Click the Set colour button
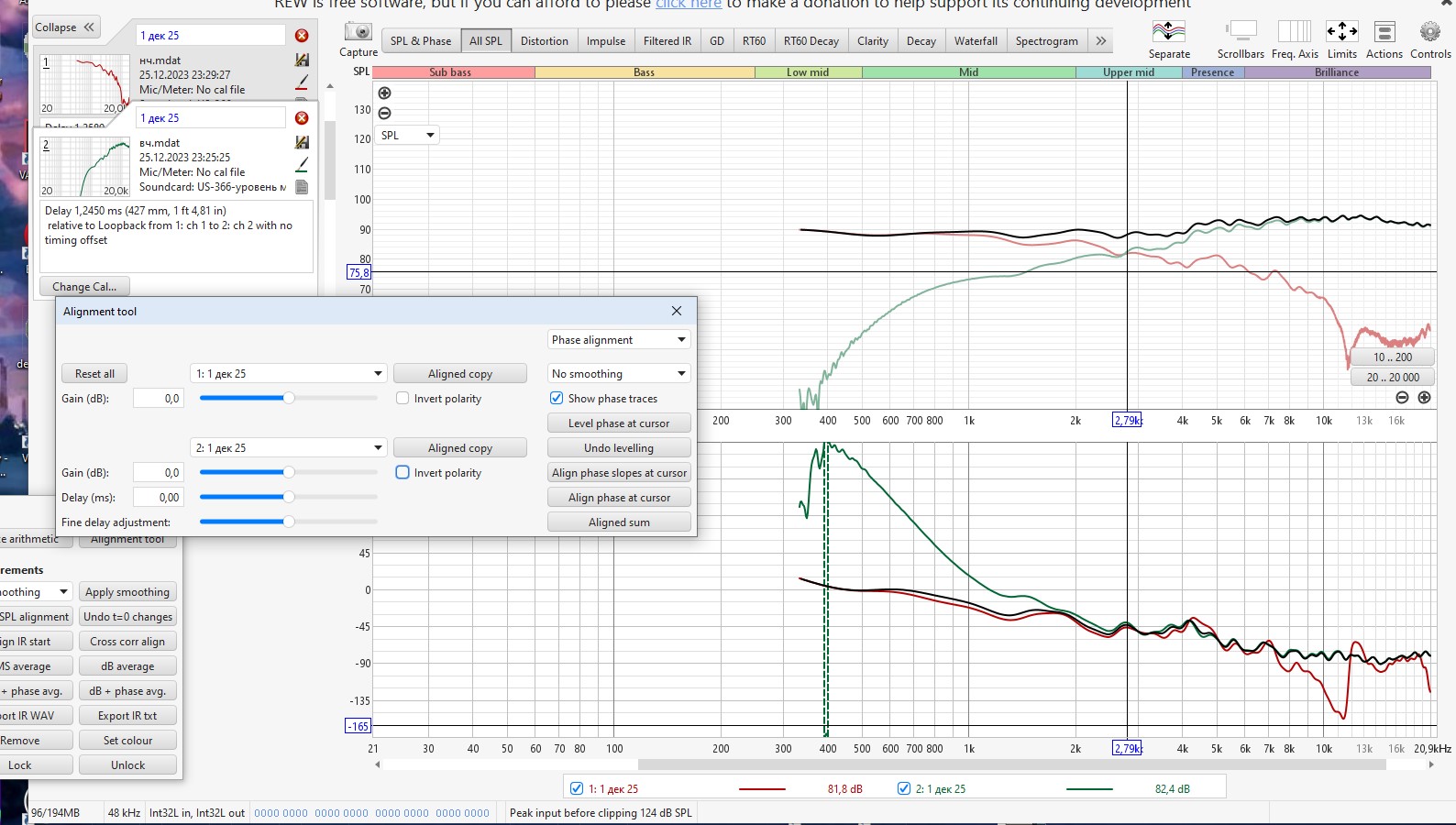 [x=127, y=741]
